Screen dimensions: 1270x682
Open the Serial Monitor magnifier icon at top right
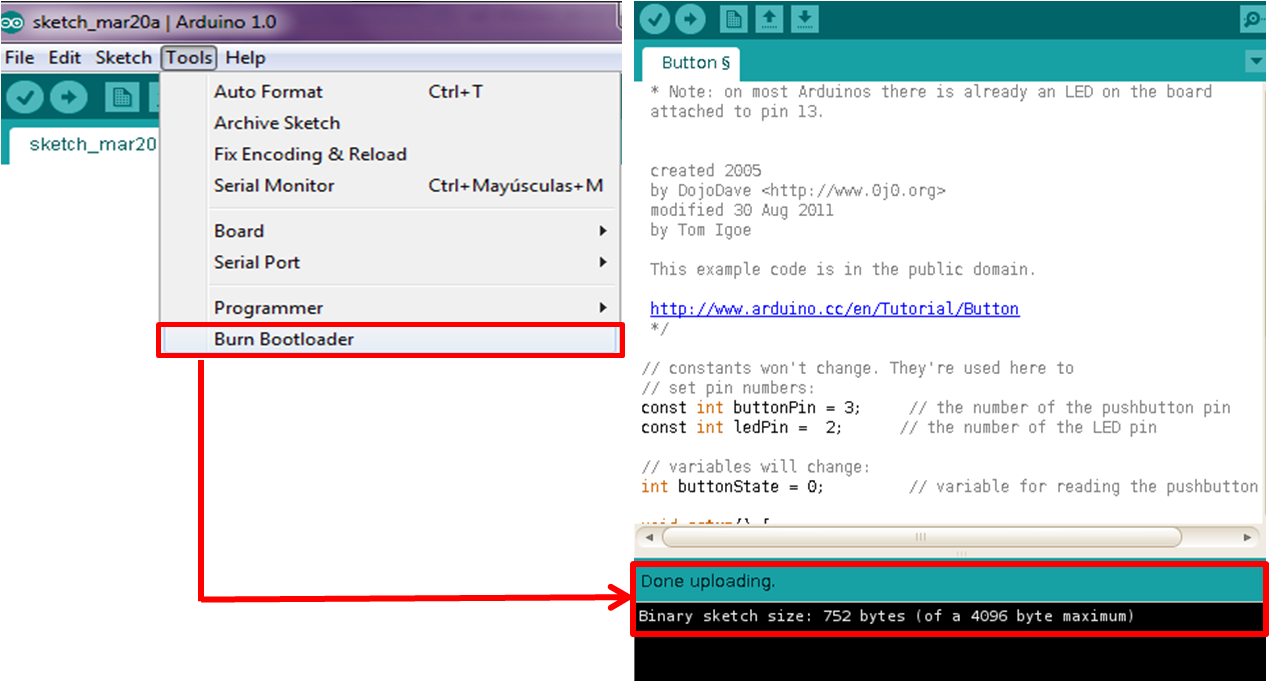coord(1253,18)
